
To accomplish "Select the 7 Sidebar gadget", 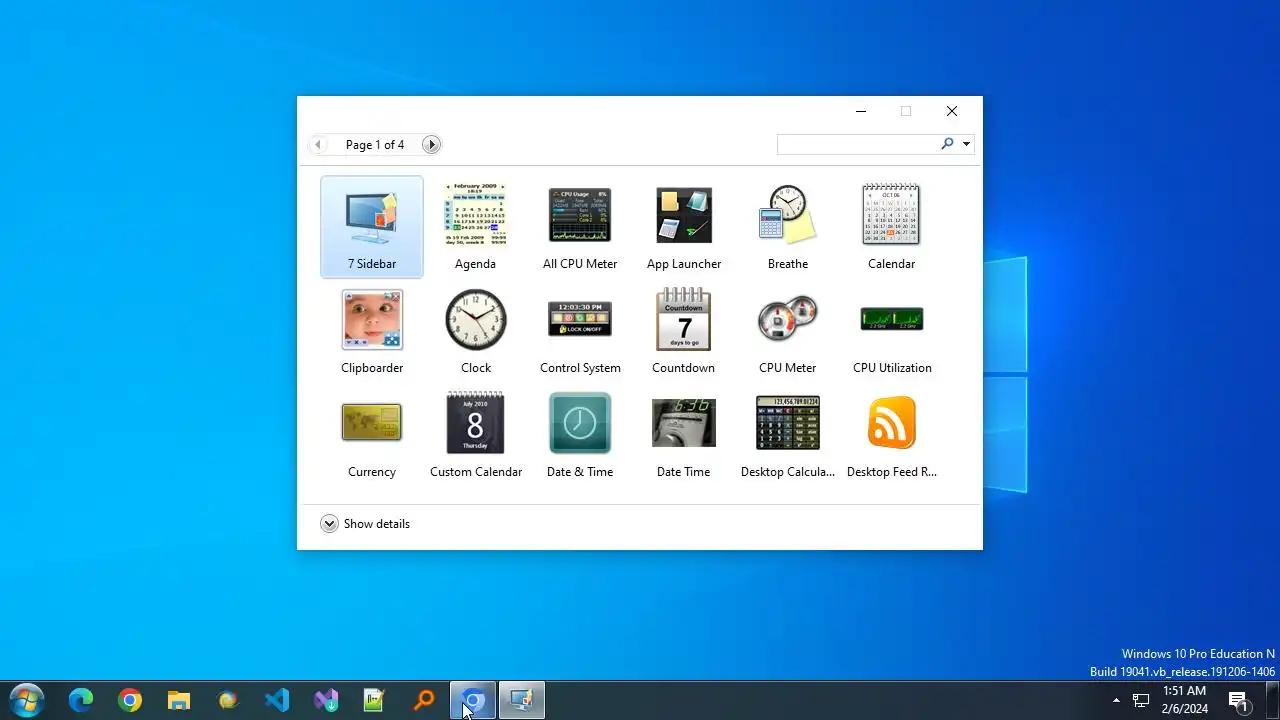I will [372, 227].
